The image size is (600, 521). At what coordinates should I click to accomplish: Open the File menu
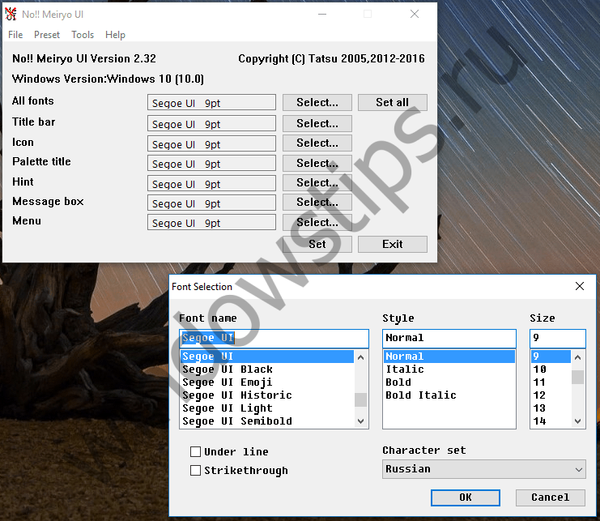[15, 35]
